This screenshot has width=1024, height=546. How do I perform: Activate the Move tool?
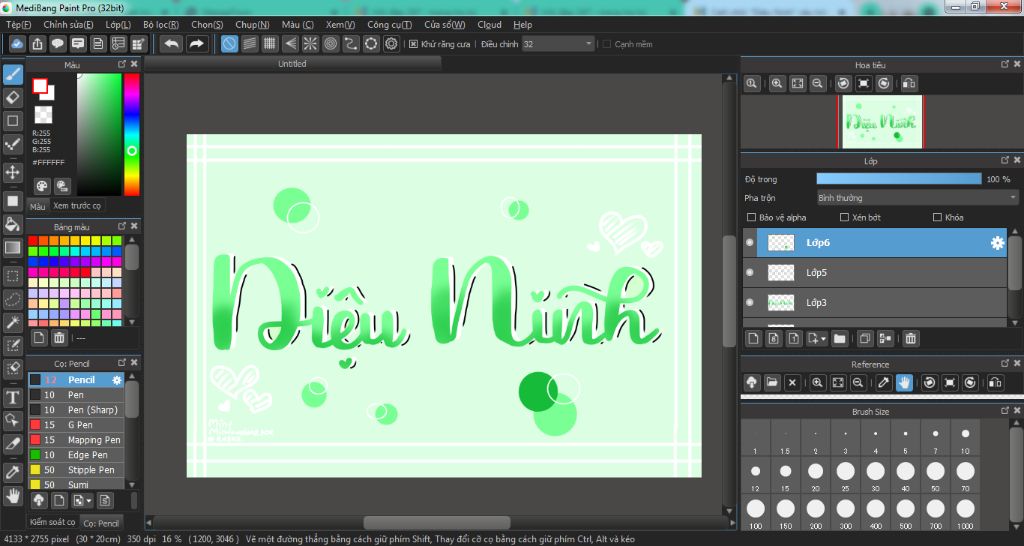click(12, 172)
